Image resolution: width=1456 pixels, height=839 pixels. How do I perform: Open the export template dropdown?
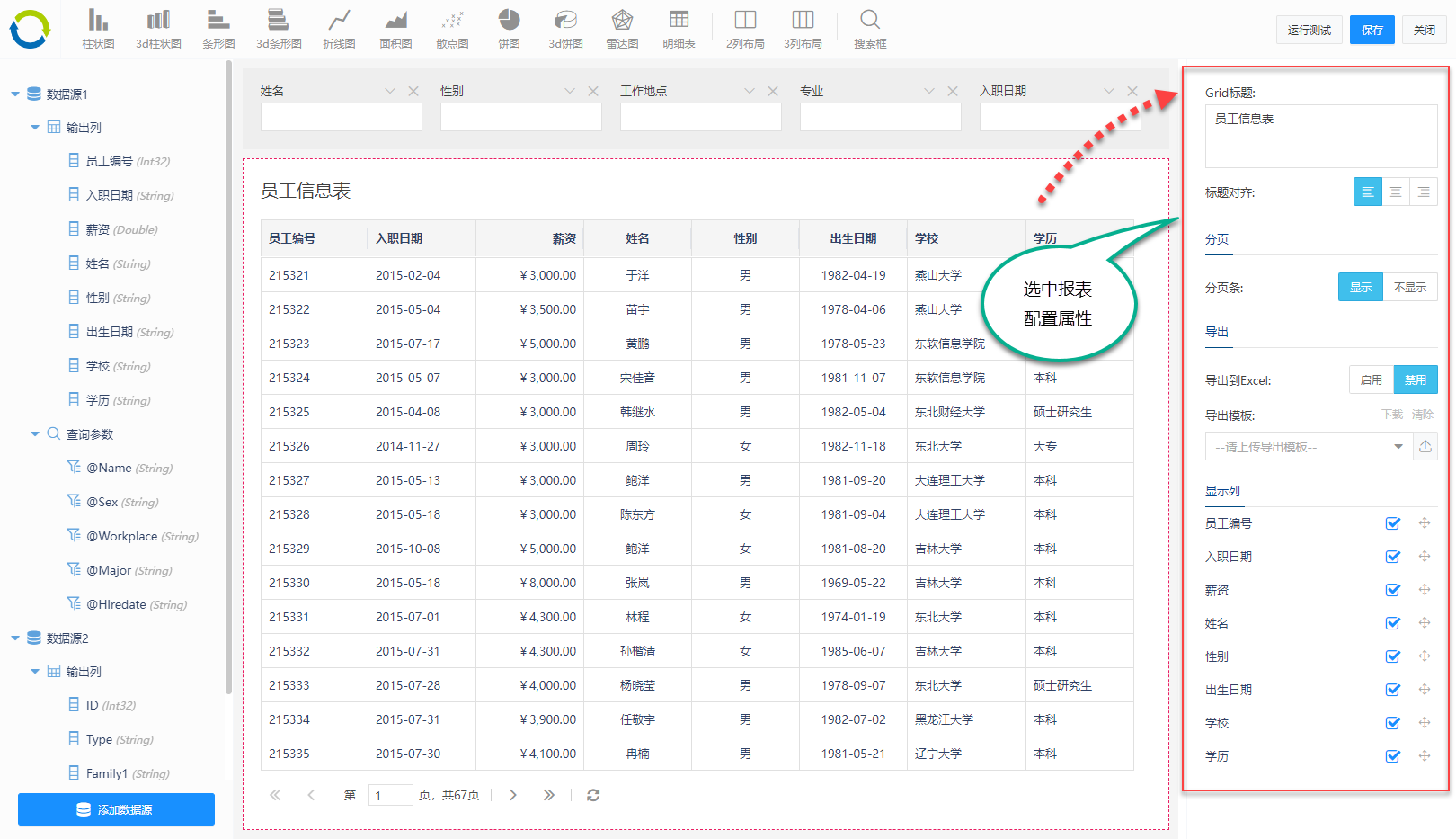(1310, 447)
